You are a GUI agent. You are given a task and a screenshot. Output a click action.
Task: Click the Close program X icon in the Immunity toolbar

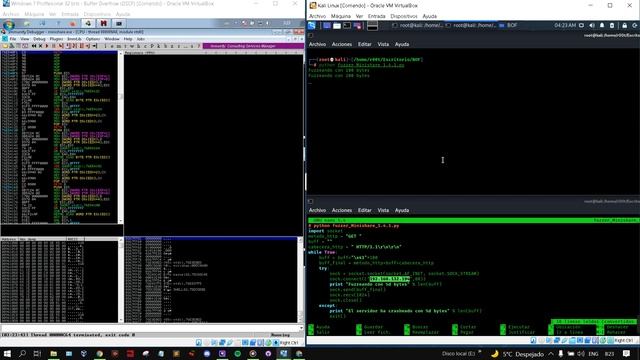click(40, 46)
